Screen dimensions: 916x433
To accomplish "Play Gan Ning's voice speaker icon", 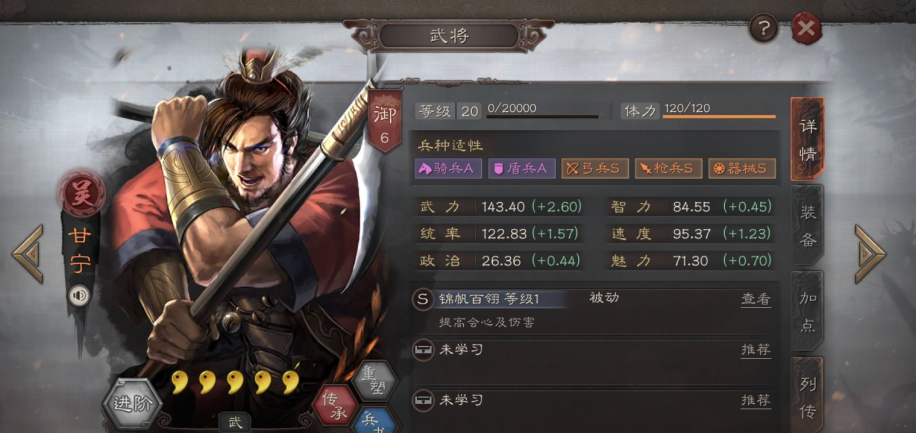I will click(79, 296).
